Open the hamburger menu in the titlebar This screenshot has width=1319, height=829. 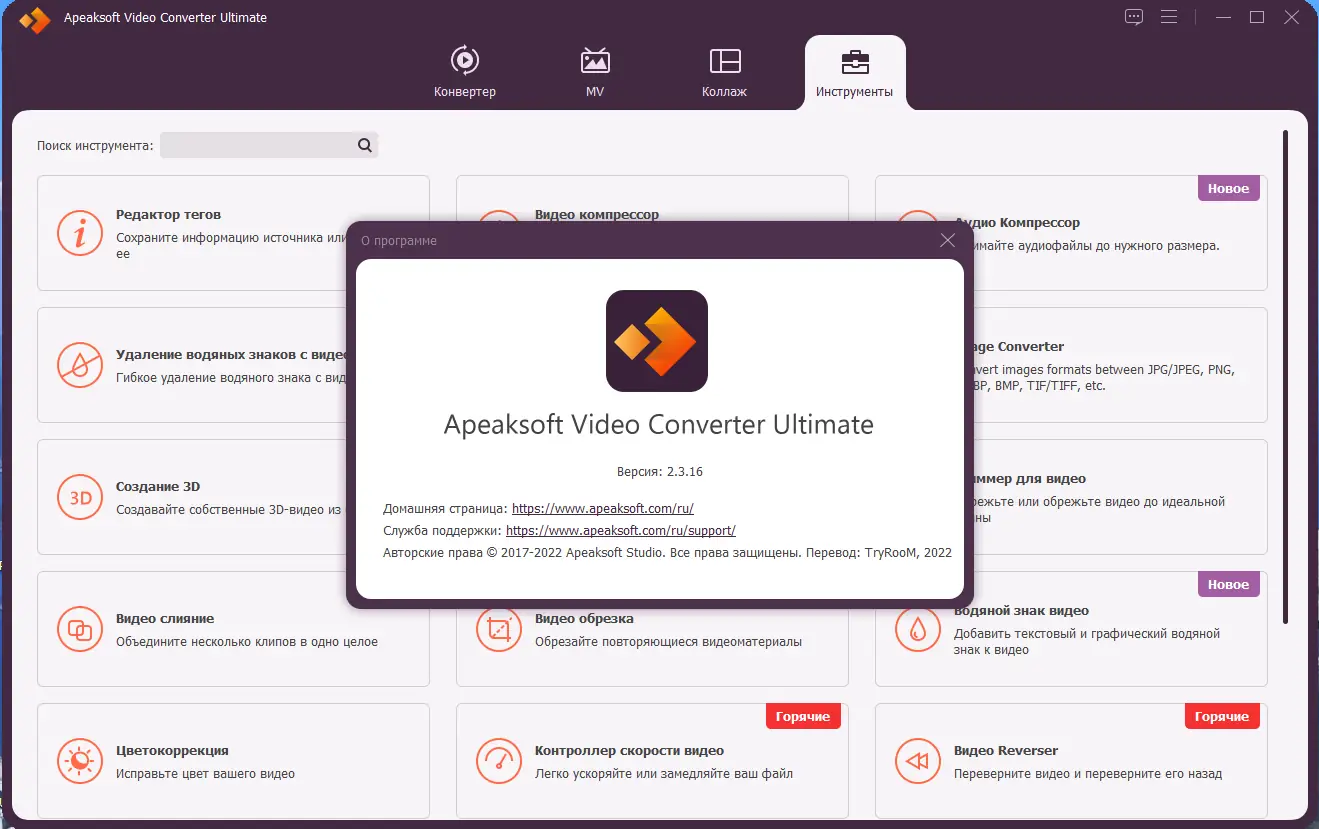pos(1169,16)
